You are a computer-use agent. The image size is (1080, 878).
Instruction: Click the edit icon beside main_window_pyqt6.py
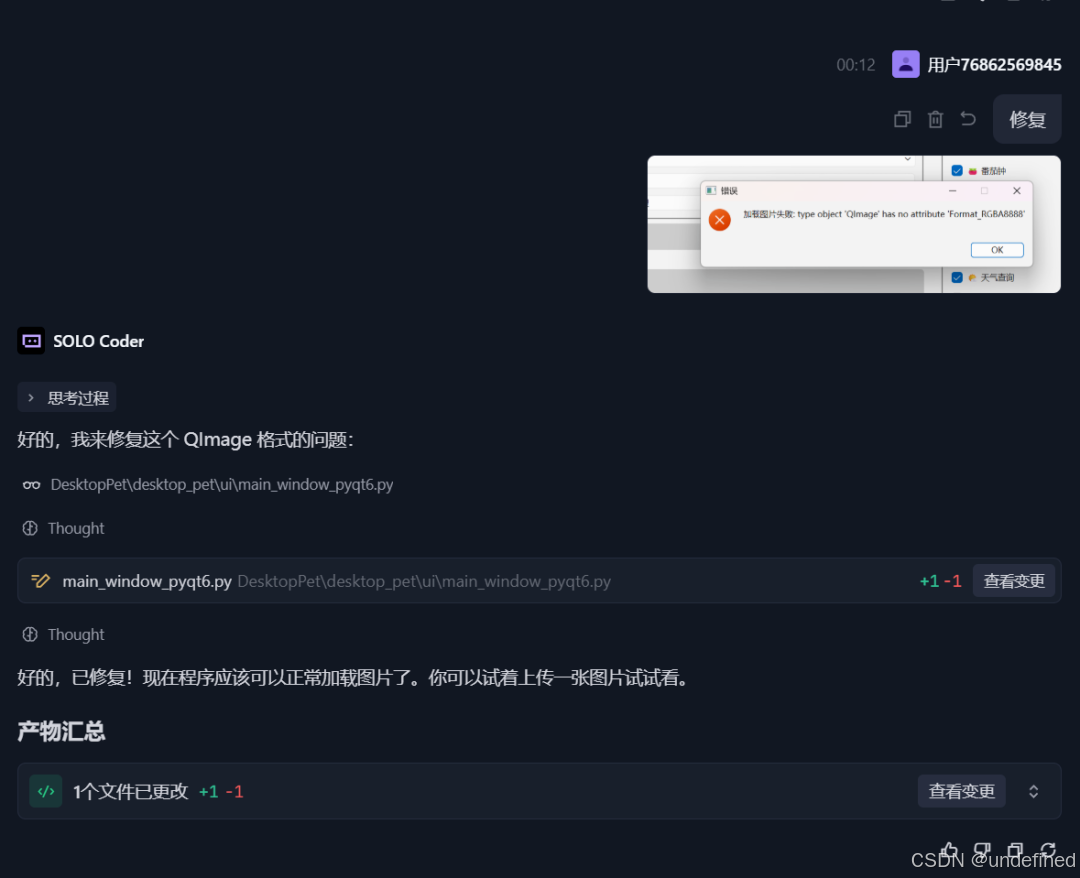pos(40,580)
